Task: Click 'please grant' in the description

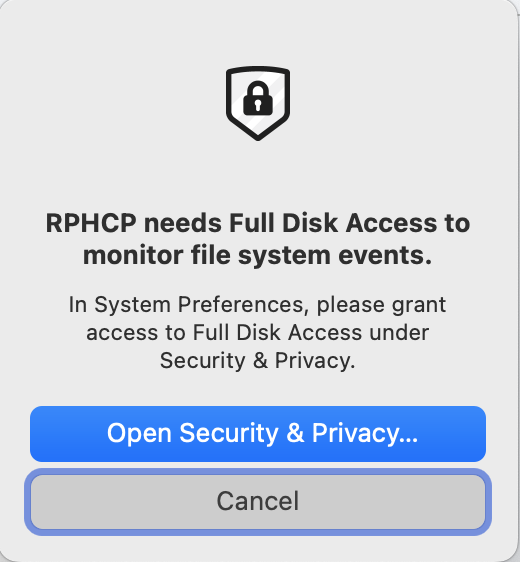Action: coord(381,306)
